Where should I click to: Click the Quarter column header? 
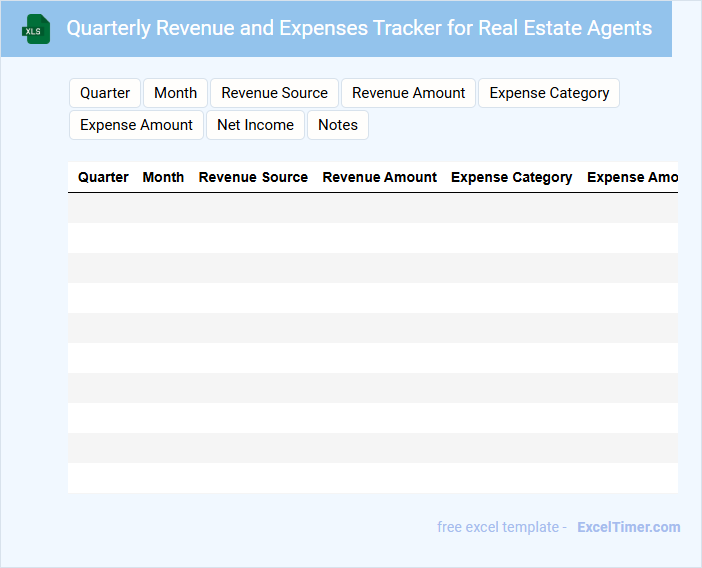click(103, 177)
